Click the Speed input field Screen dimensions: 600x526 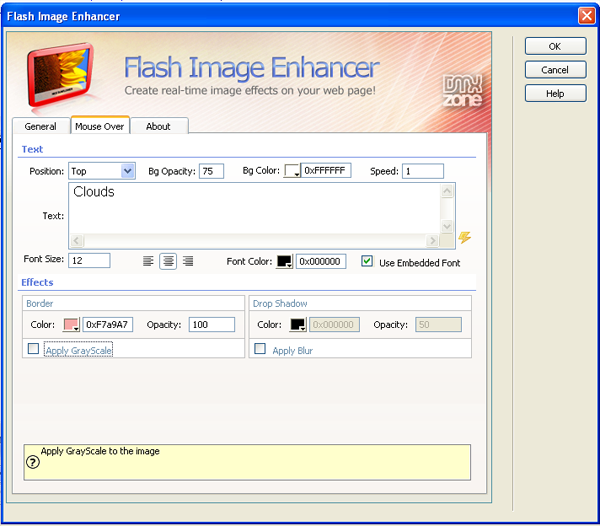[423, 171]
